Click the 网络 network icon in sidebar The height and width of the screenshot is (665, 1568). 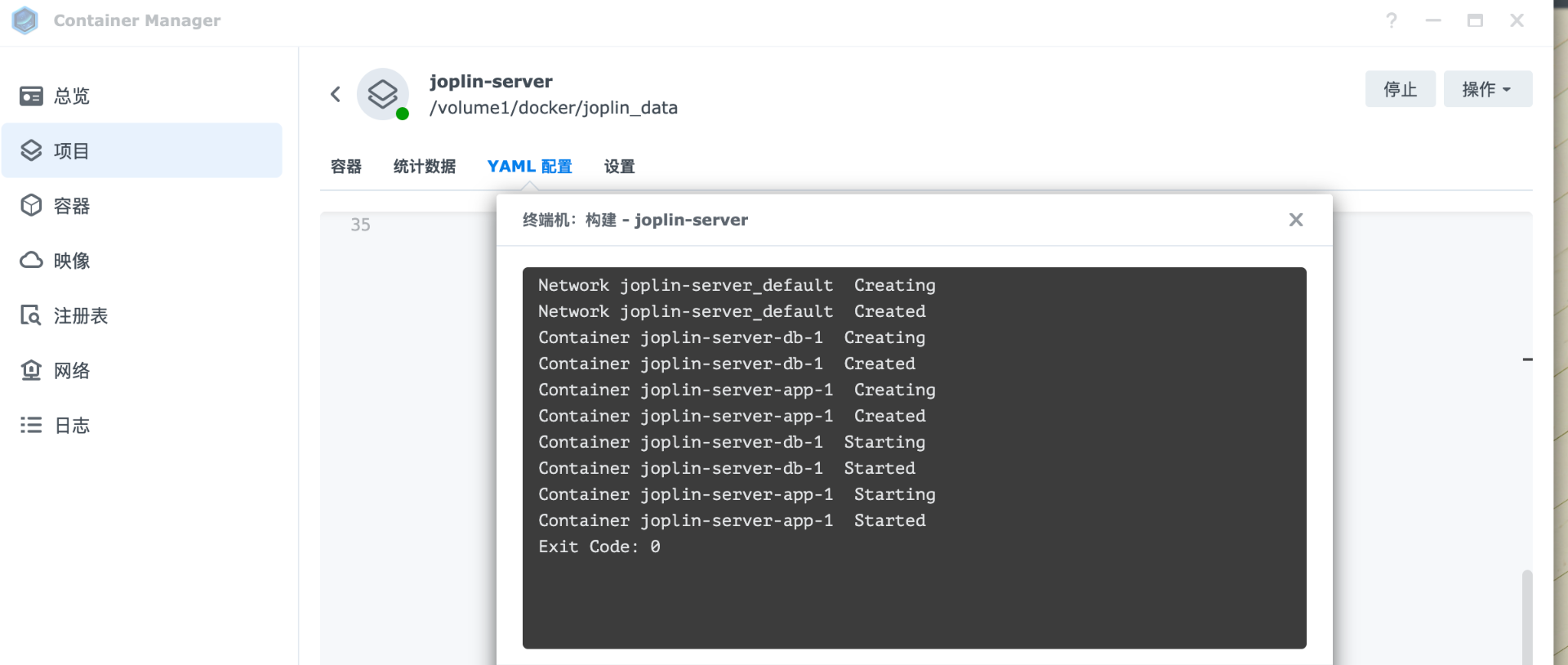point(31,370)
